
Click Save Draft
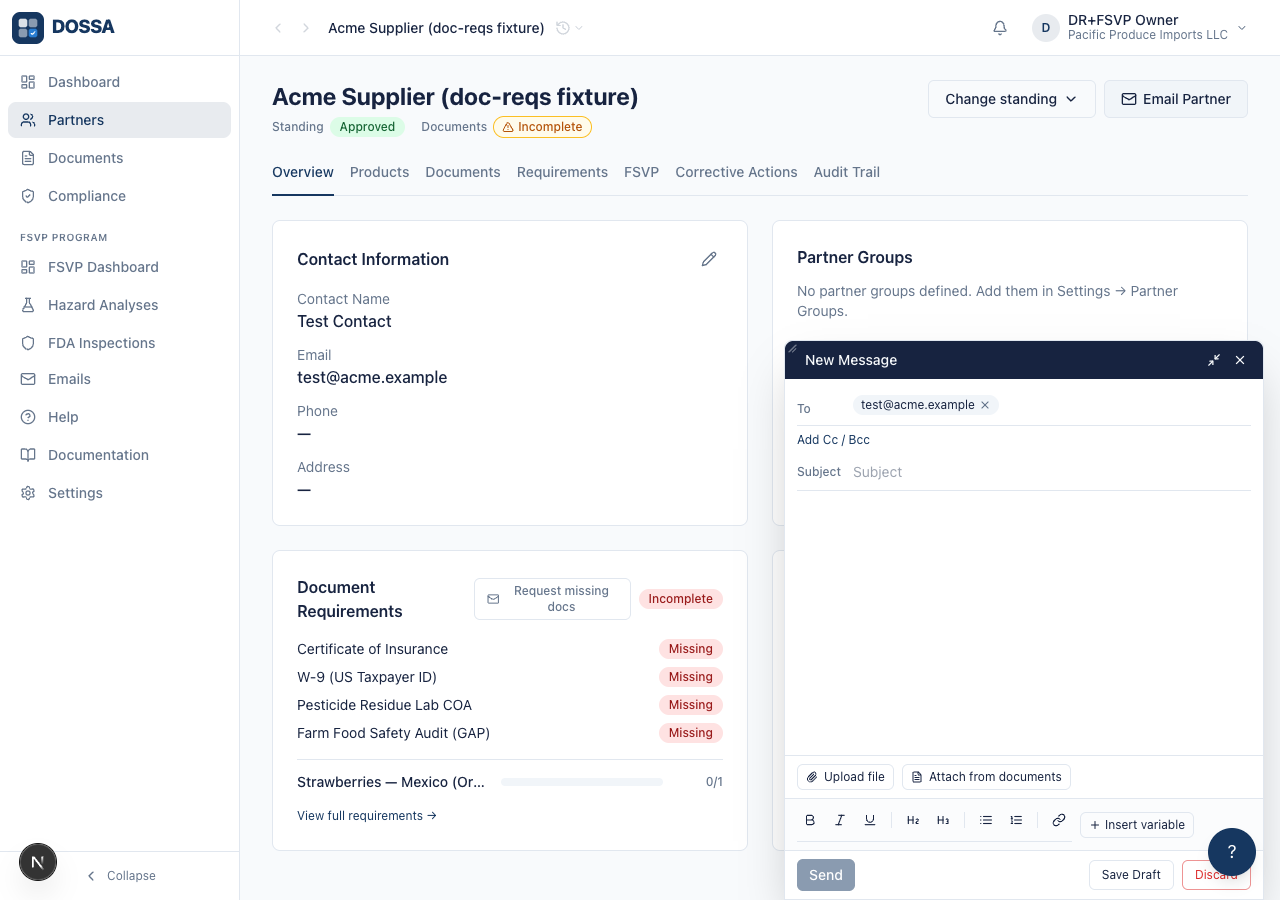point(1131,875)
